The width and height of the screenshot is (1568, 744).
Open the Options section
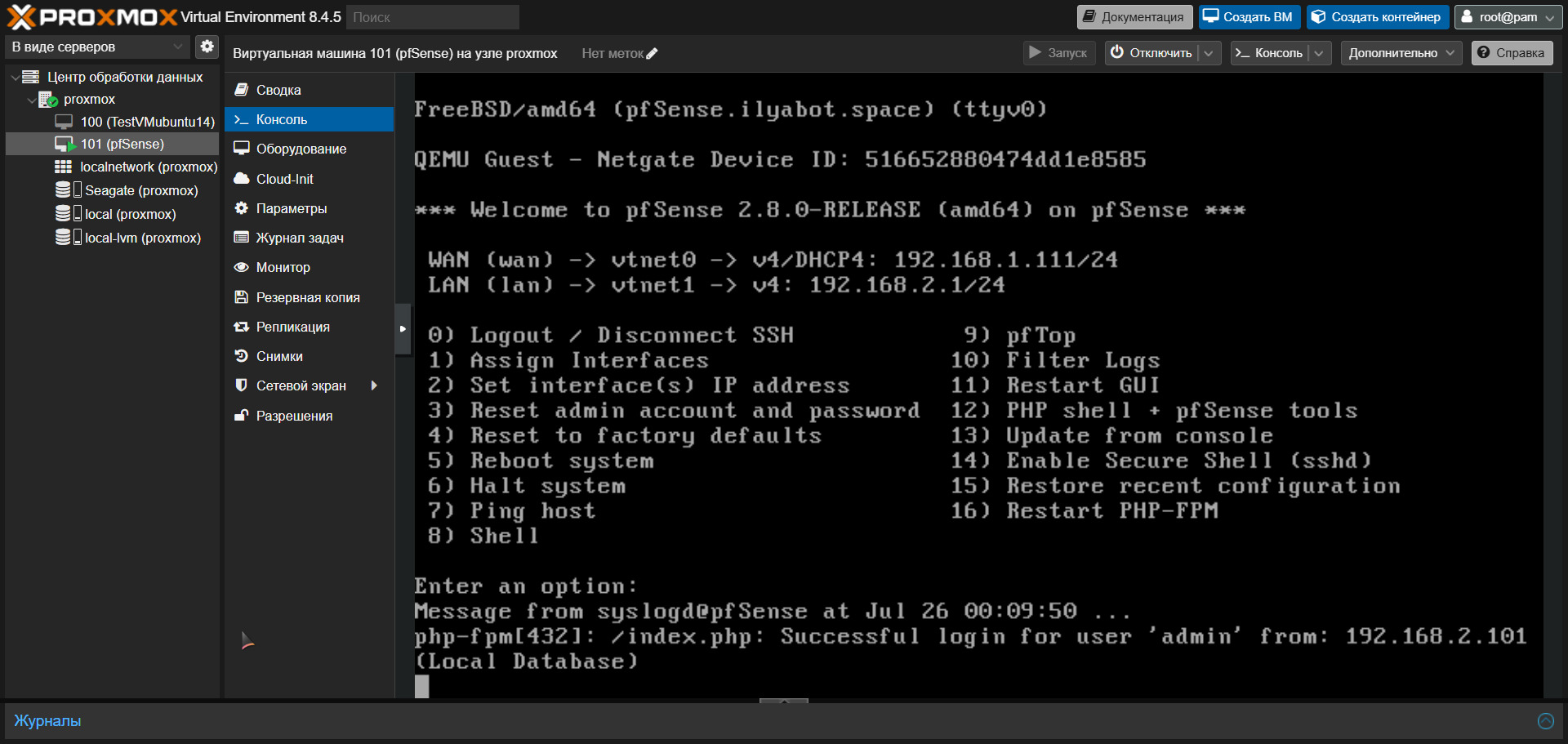(309, 208)
